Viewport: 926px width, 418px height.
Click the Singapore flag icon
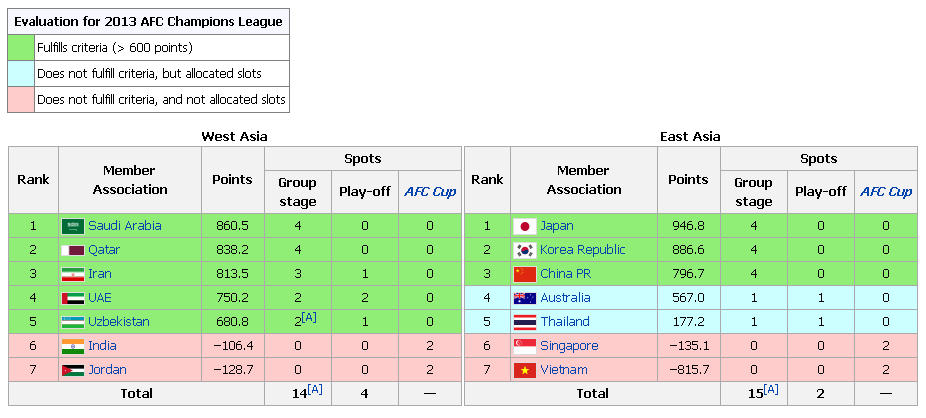coord(524,346)
